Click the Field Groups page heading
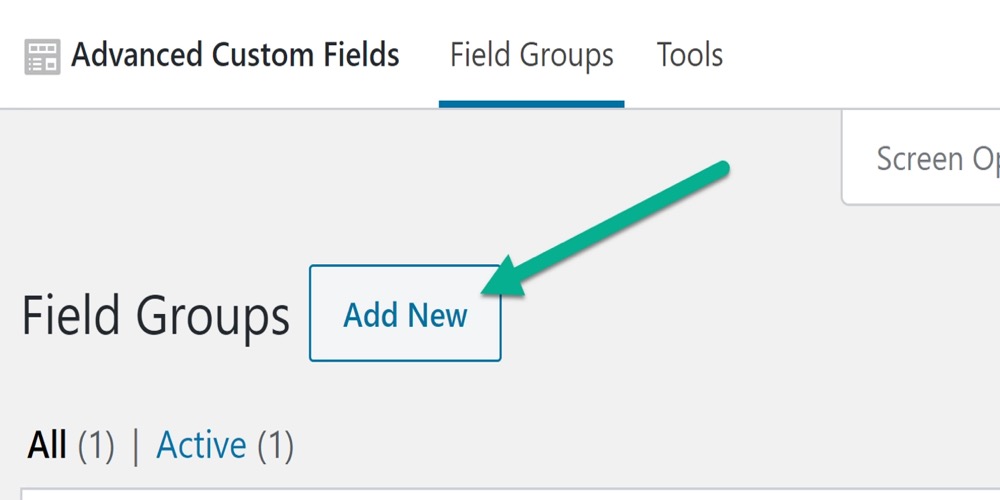The width and height of the screenshot is (1000, 500). [x=156, y=316]
